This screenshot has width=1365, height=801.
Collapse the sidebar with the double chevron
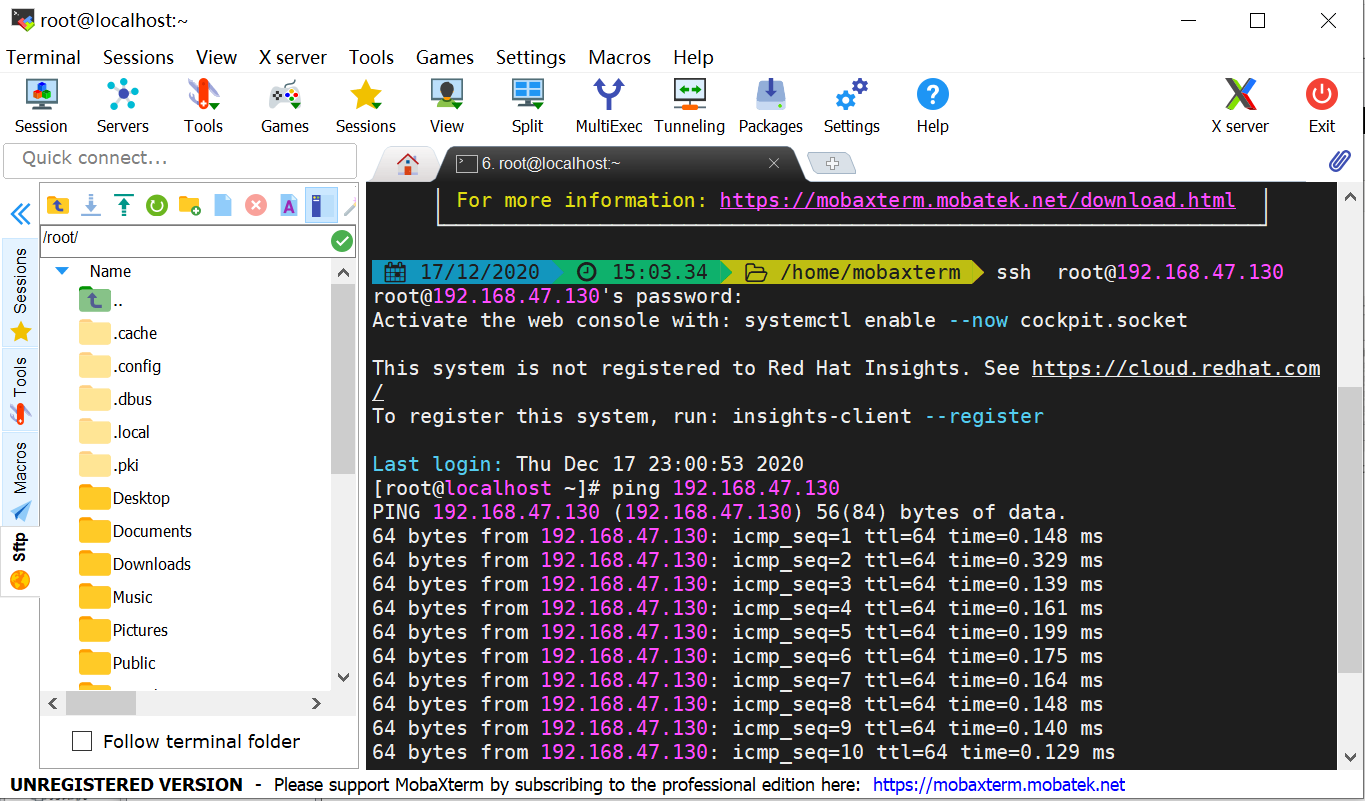point(20,214)
